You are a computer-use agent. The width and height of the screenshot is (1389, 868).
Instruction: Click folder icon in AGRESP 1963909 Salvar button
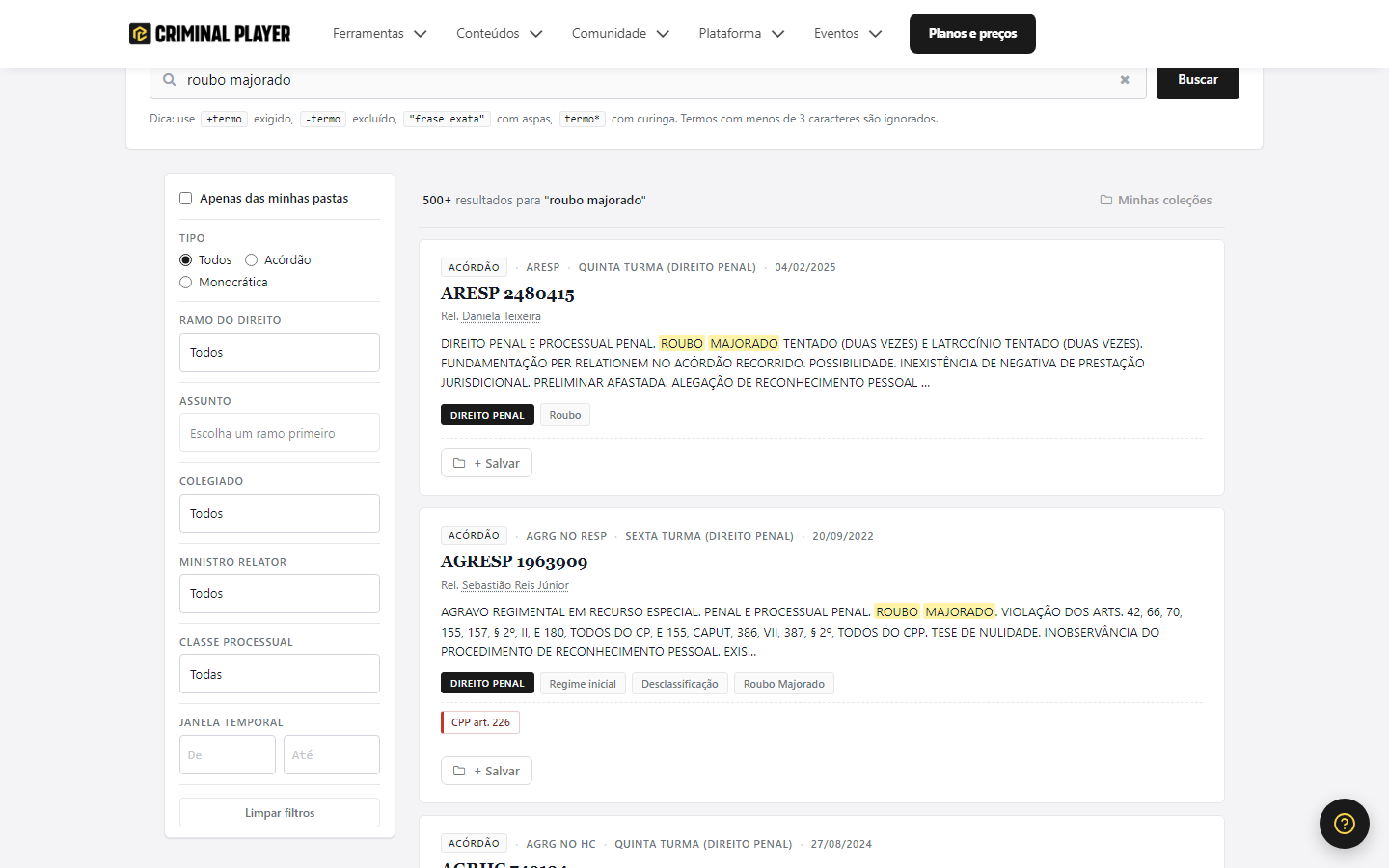(x=459, y=771)
